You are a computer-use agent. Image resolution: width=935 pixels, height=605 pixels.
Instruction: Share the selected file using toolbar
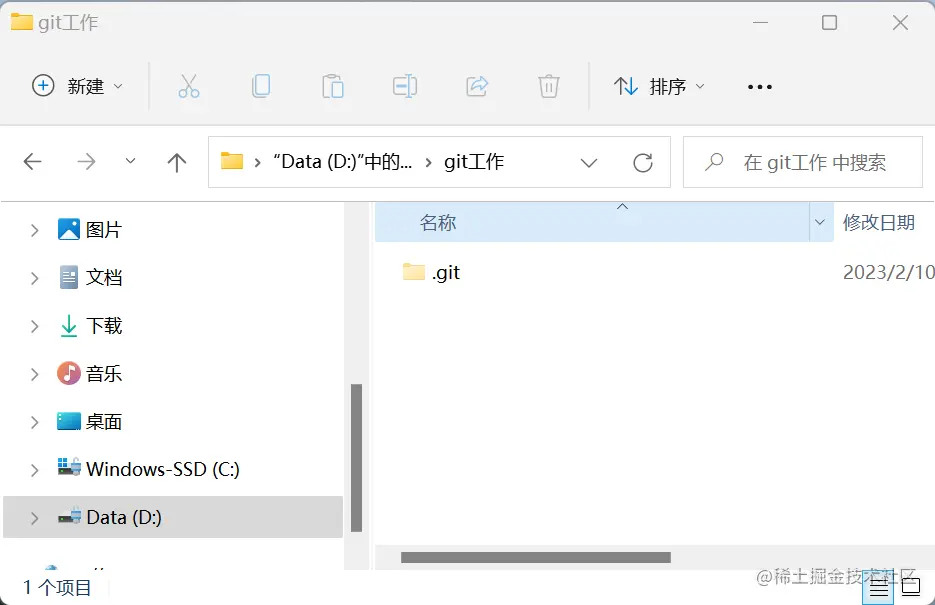tap(477, 86)
